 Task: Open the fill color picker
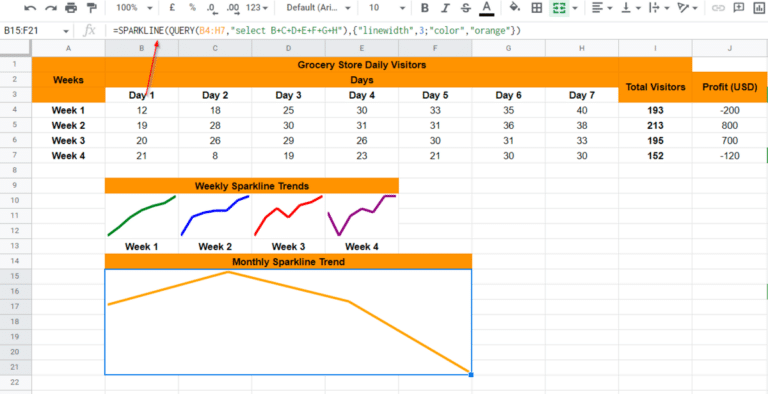[x=515, y=8]
